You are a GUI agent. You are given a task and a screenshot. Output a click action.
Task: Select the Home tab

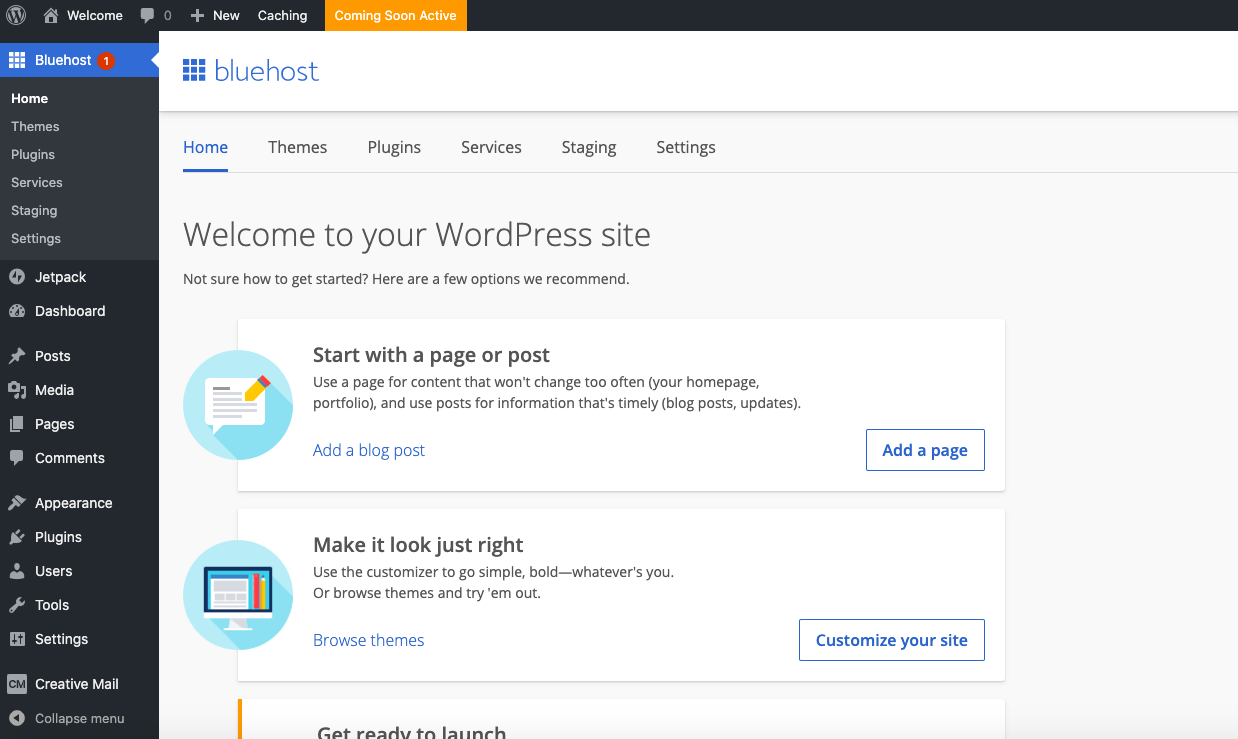205,147
